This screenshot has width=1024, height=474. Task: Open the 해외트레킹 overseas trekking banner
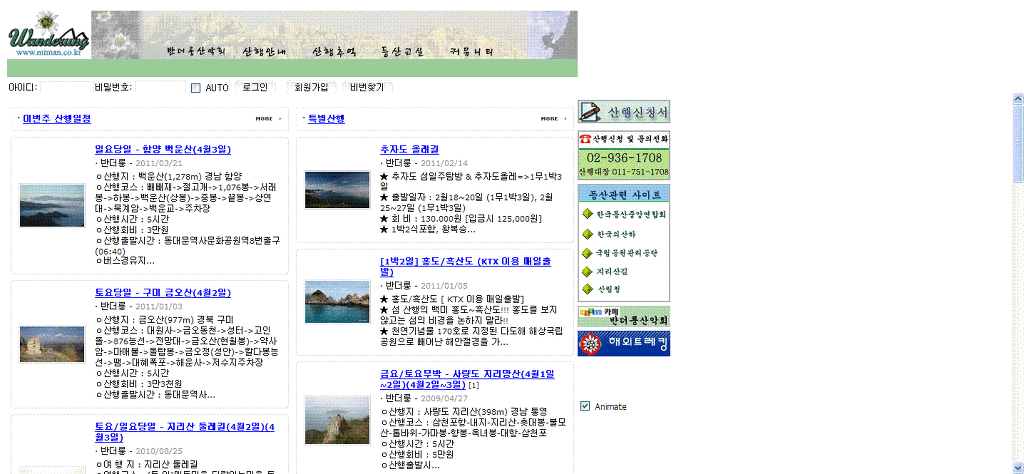tap(624, 343)
